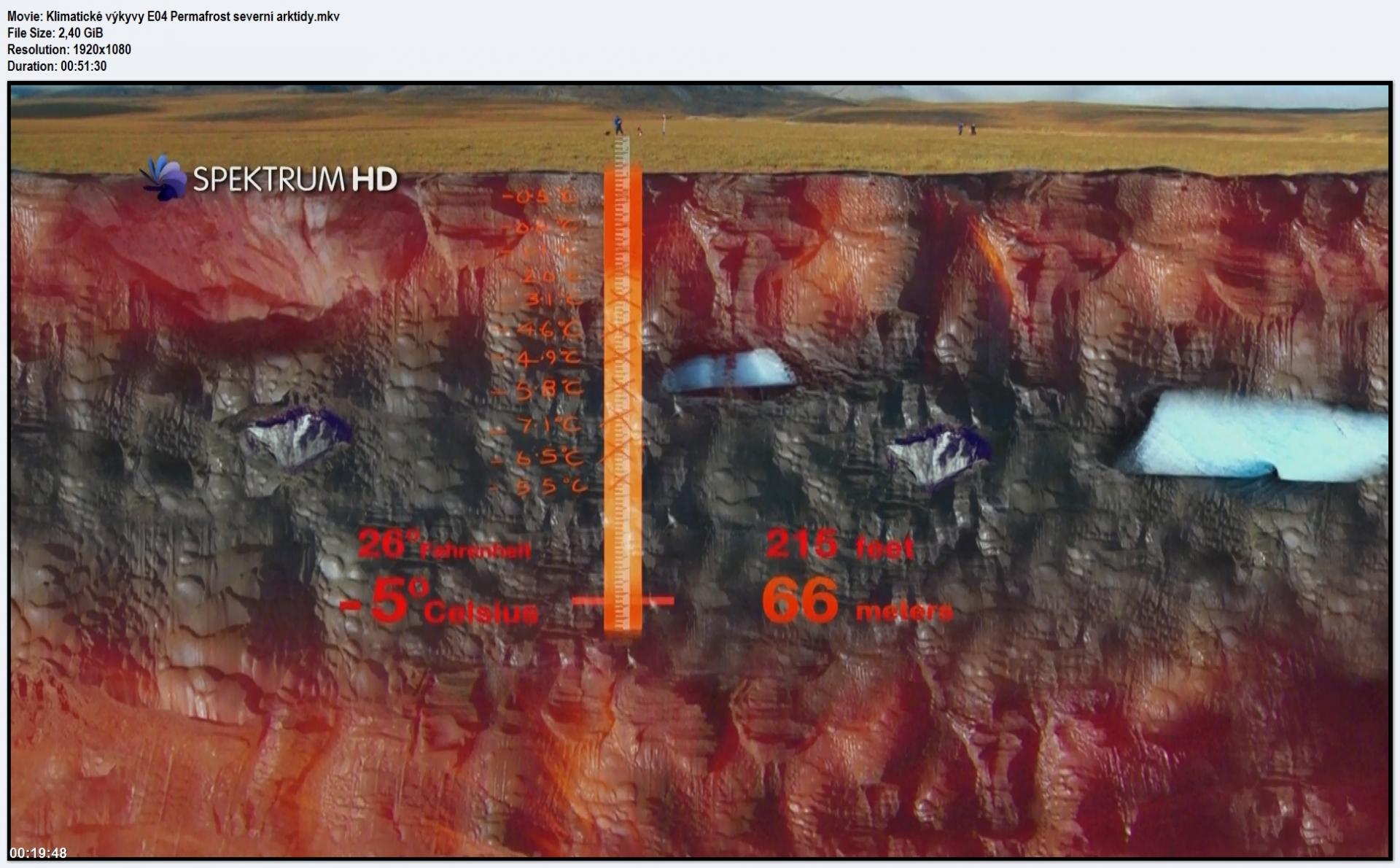Image resolution: width=1400 pixels, height=868 pixels.
Task: Click the Resolution 1920x1080 line
Action: pyautogui.click(x=69, y=50)
